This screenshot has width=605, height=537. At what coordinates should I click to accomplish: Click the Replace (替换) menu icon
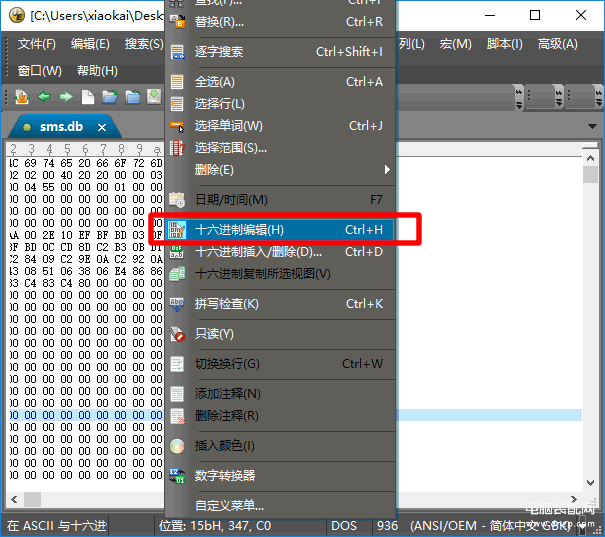(177, 21)
